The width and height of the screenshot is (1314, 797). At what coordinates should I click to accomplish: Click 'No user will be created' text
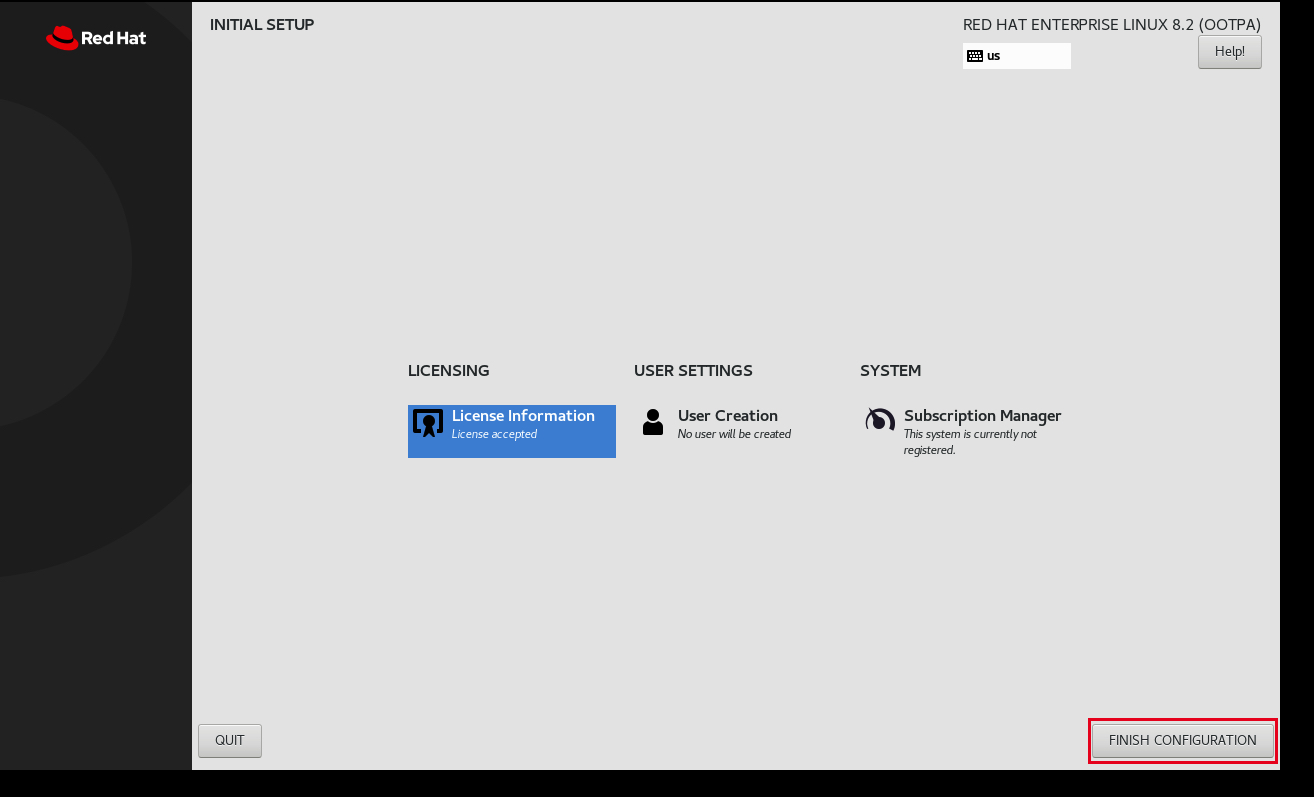tap(734, 434)
